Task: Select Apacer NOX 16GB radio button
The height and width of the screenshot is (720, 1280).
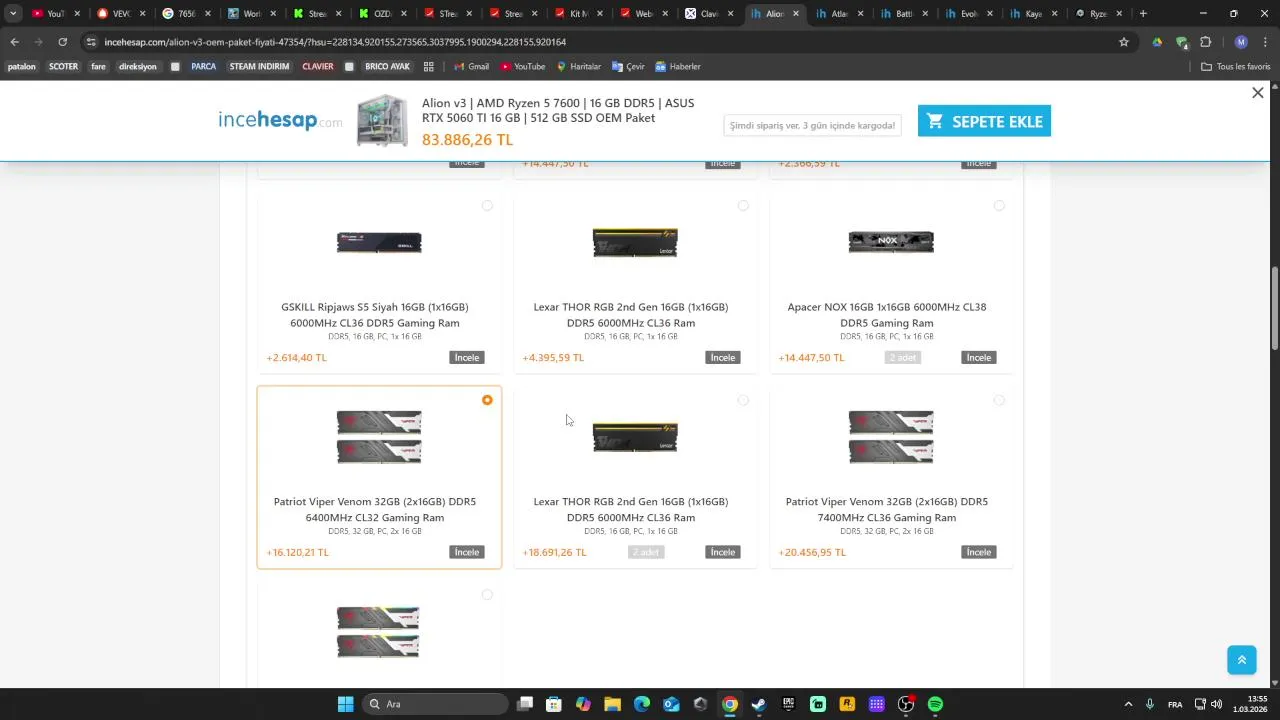Action: click(x=999, y=206)
